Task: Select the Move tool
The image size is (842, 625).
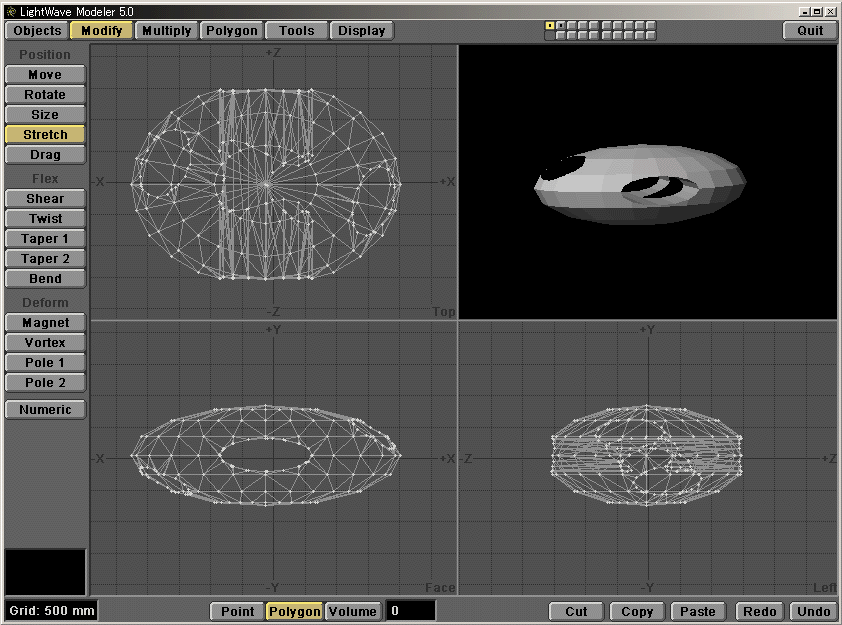Action: point(44,74)
